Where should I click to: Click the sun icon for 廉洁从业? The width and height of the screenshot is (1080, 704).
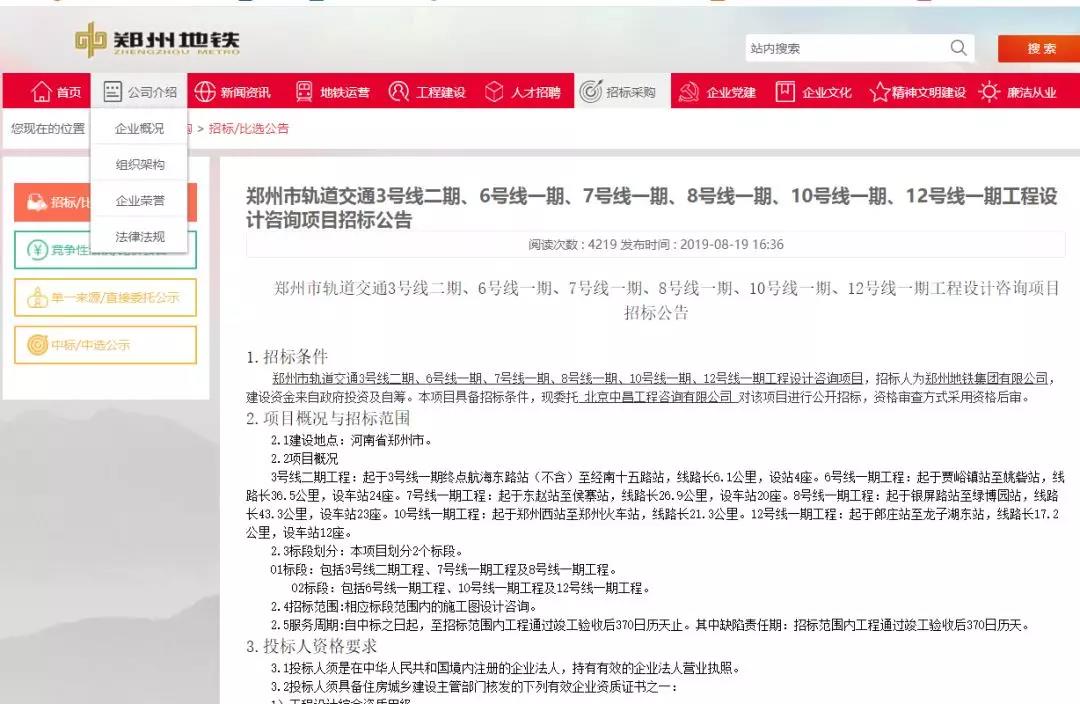click(989, 92)
